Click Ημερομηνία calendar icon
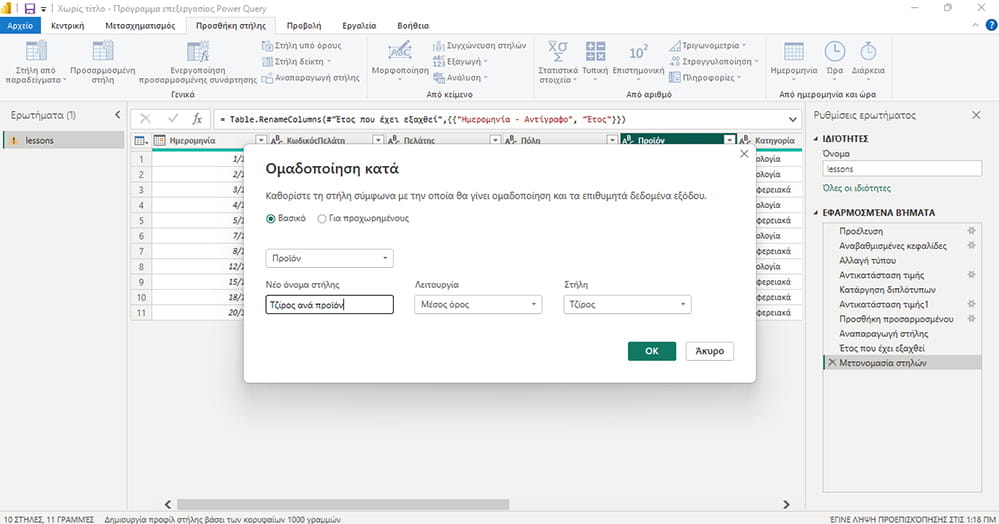Screen dimensions: 999x524 (794, 51)
